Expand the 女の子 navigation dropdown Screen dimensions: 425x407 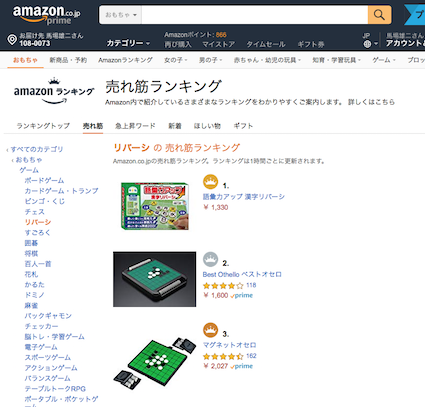(176, 60)
